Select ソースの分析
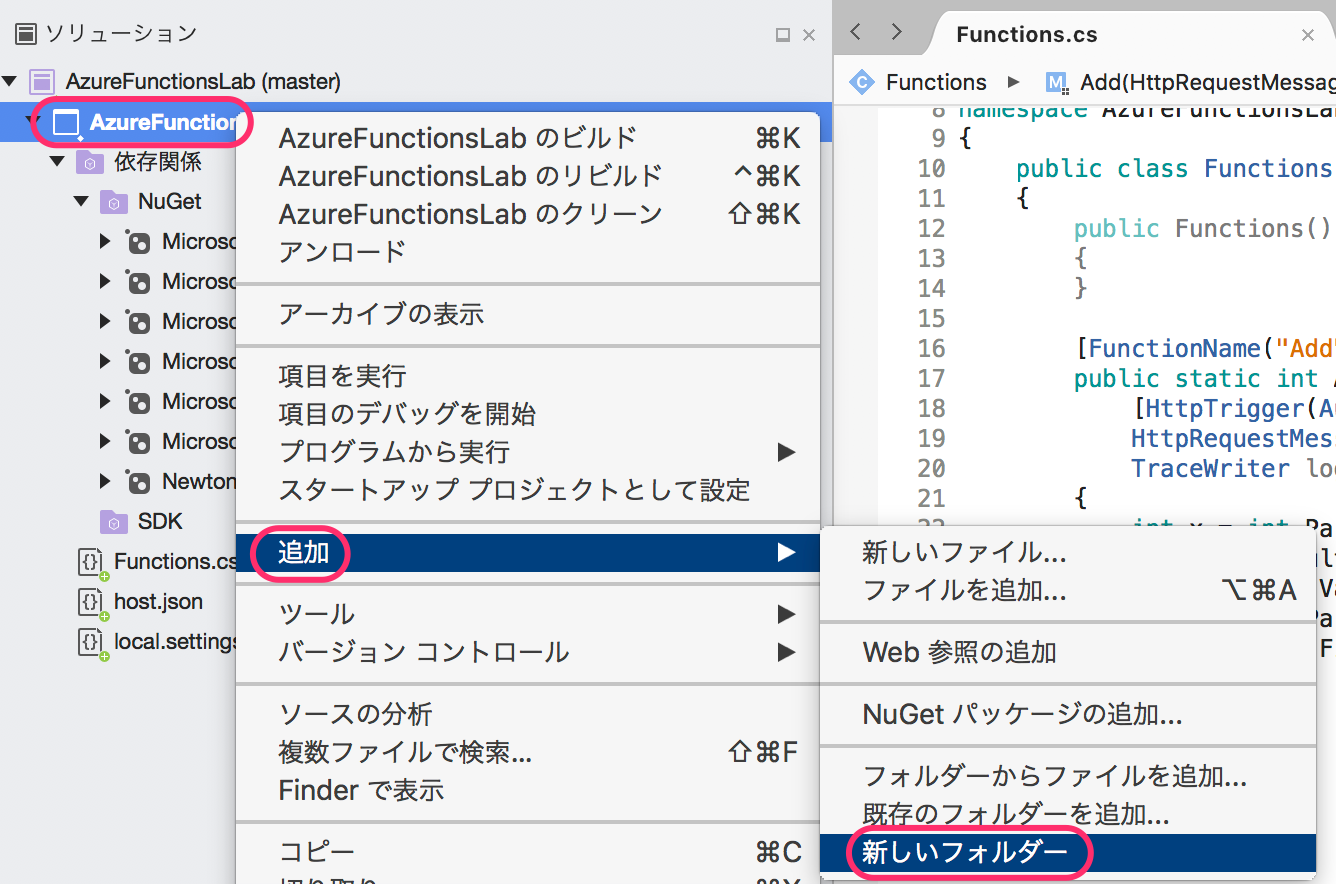 (528, 714)
